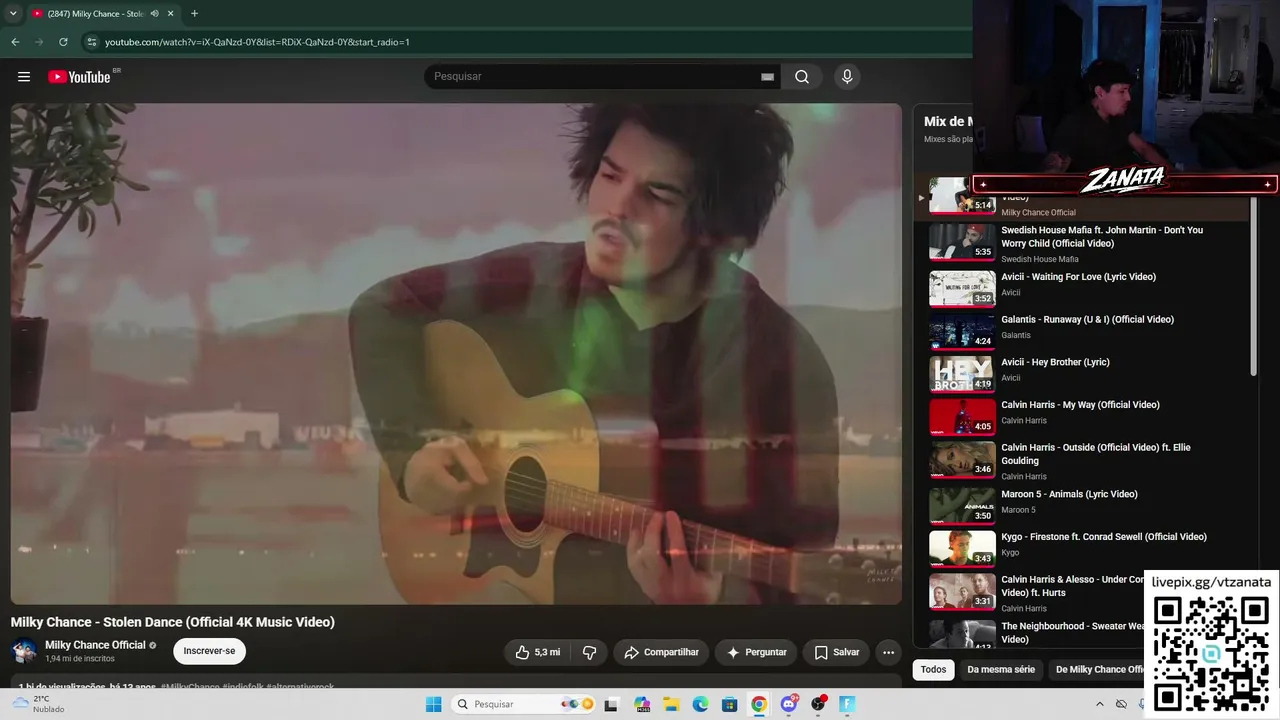Open Kygo - Firestone thumbnail
Viewport: 1280px width, 720px height.
(962, 548)
